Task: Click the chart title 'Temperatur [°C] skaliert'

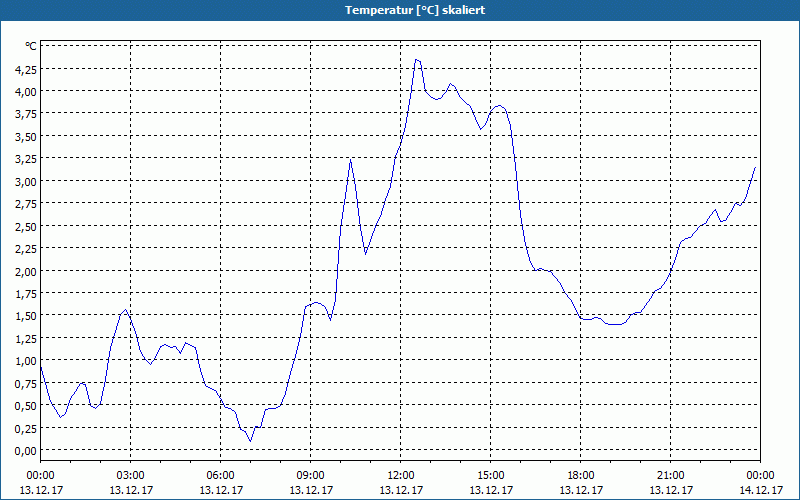Action: (x=415, y=10)
